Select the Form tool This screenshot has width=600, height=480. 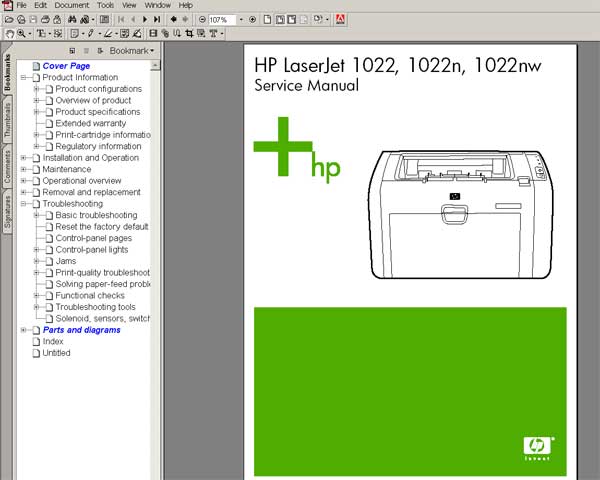[201, 34]
